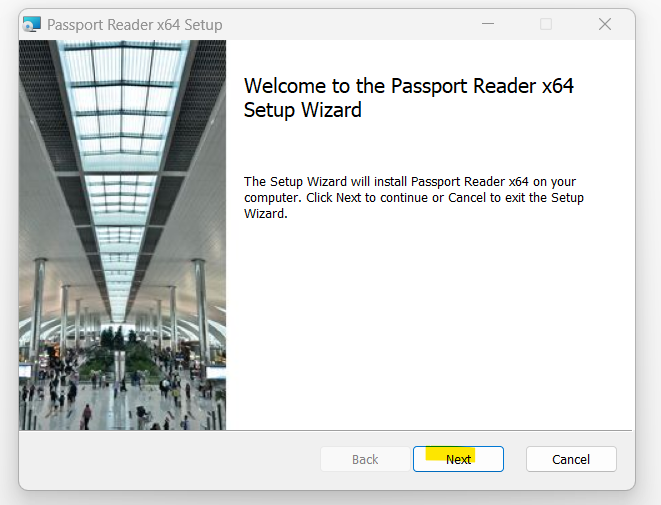Click the 'The Setup Wizard will install' description text
The width and height of the screenshot is (661, 505).
pos(414,197)
